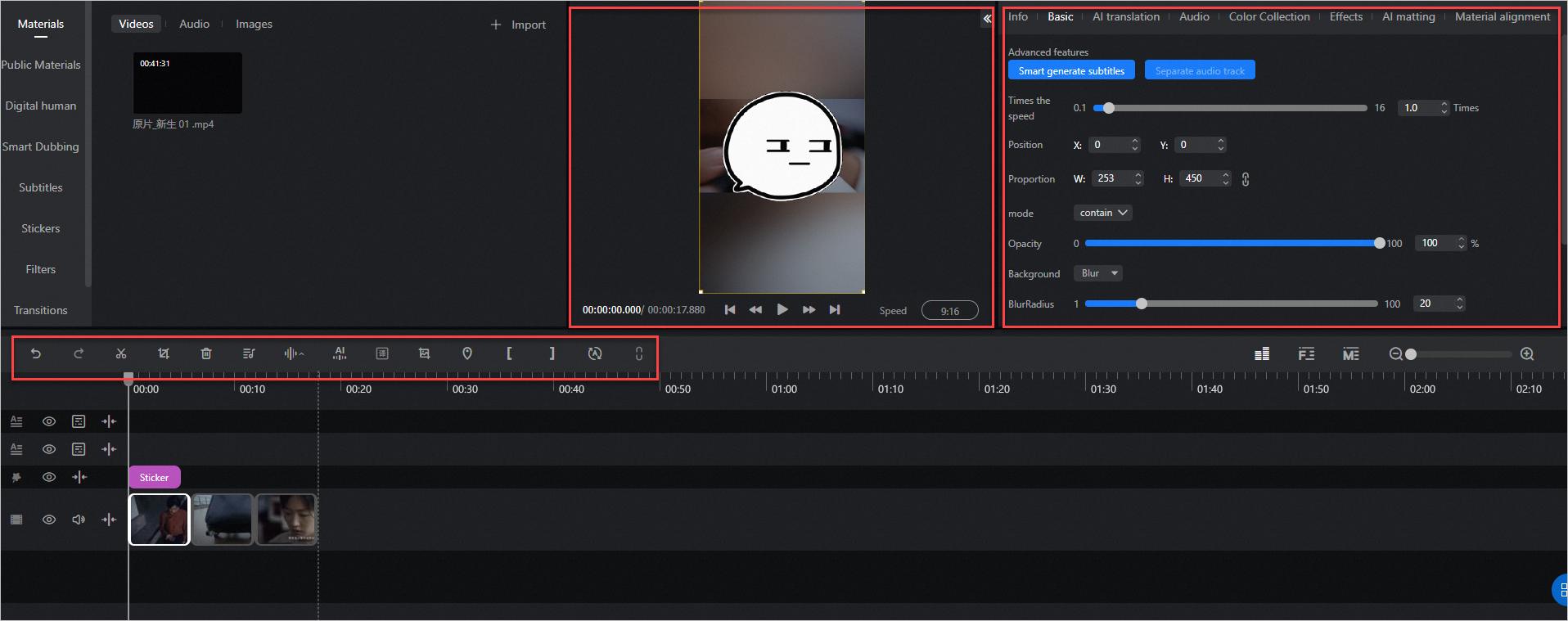The height and width of the screenshot is (621, 1568).
Task: Open the Effects tab in properties panel
Action: click(x=1346, y=16)
